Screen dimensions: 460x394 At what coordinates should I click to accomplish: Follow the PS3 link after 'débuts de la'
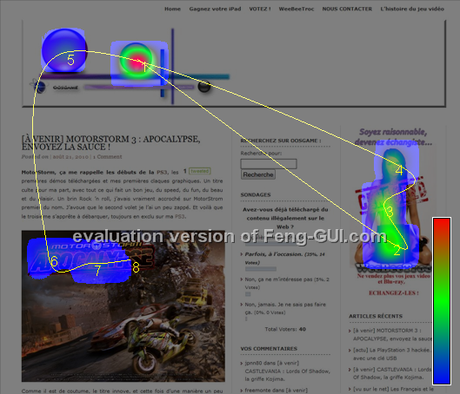pyautogui.click(x=162, y=172)
